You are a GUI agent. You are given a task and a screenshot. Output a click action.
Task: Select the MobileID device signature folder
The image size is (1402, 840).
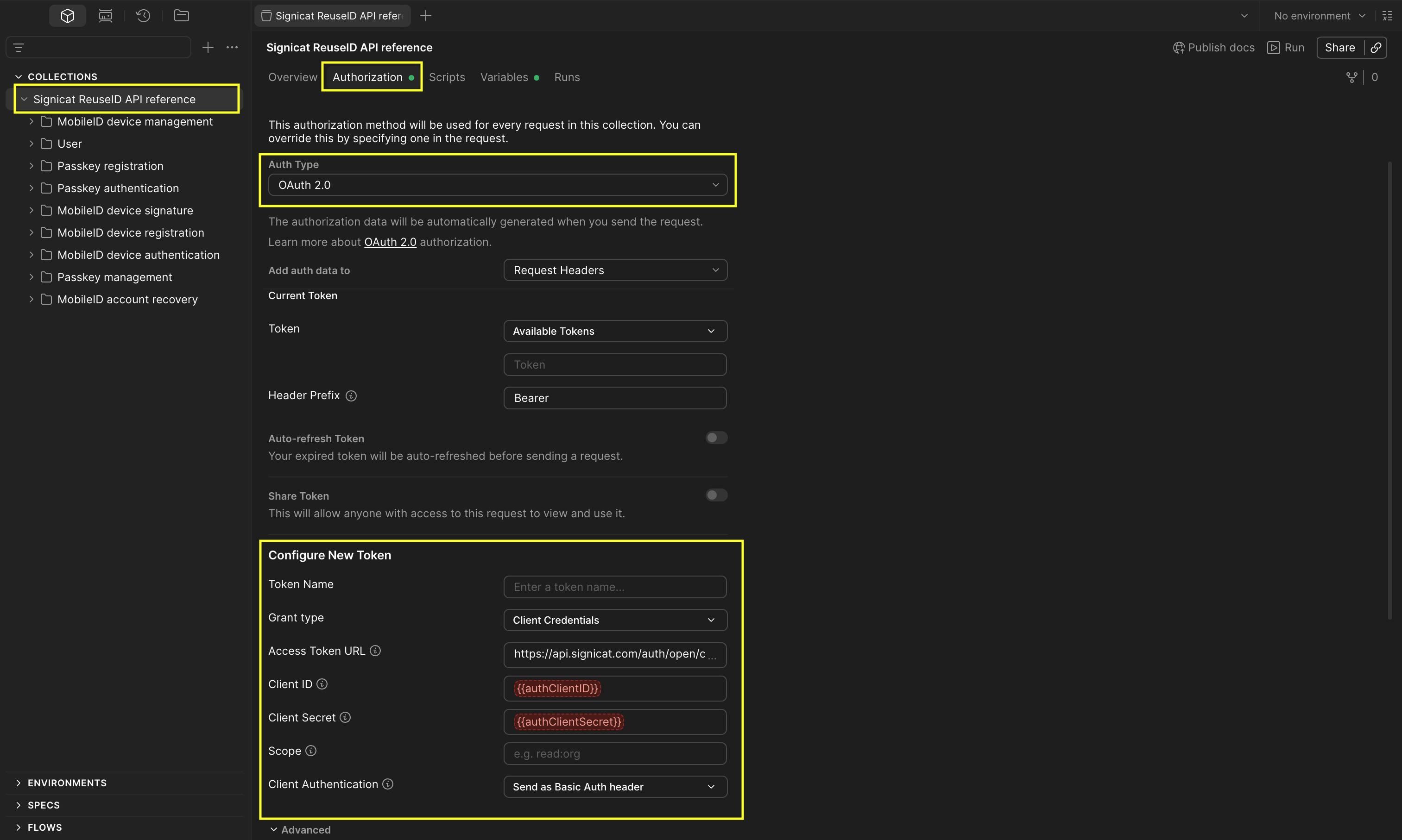pos(125,211)
